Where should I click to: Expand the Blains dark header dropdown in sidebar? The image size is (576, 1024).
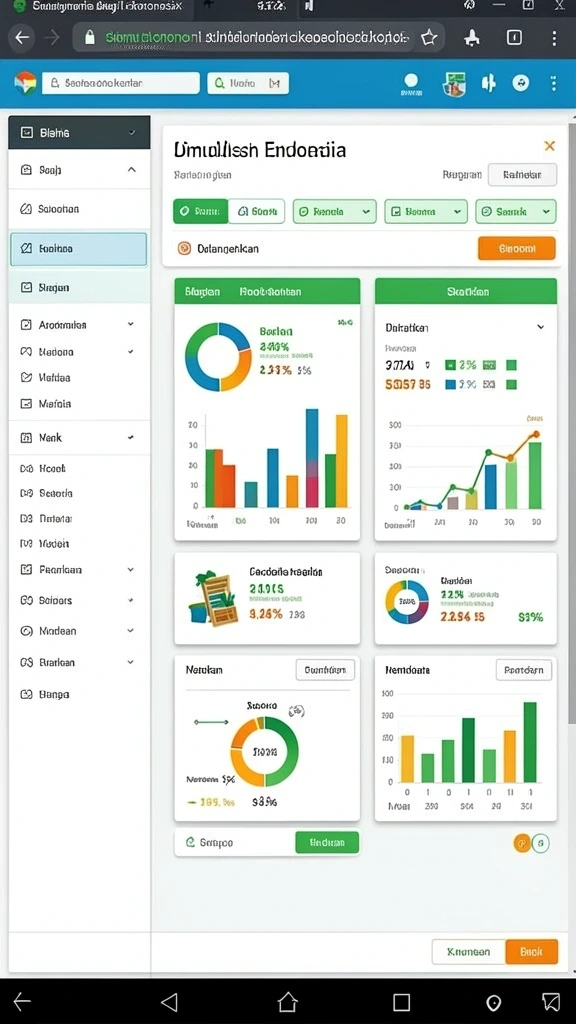132,133
